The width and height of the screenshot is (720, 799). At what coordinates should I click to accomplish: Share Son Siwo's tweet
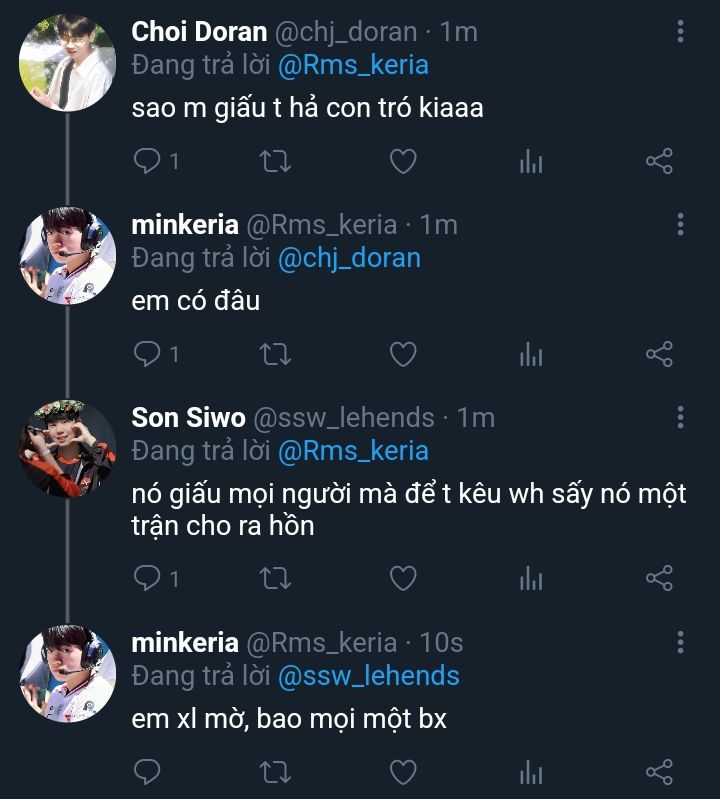pyautogui.click(x=659, y=578)
